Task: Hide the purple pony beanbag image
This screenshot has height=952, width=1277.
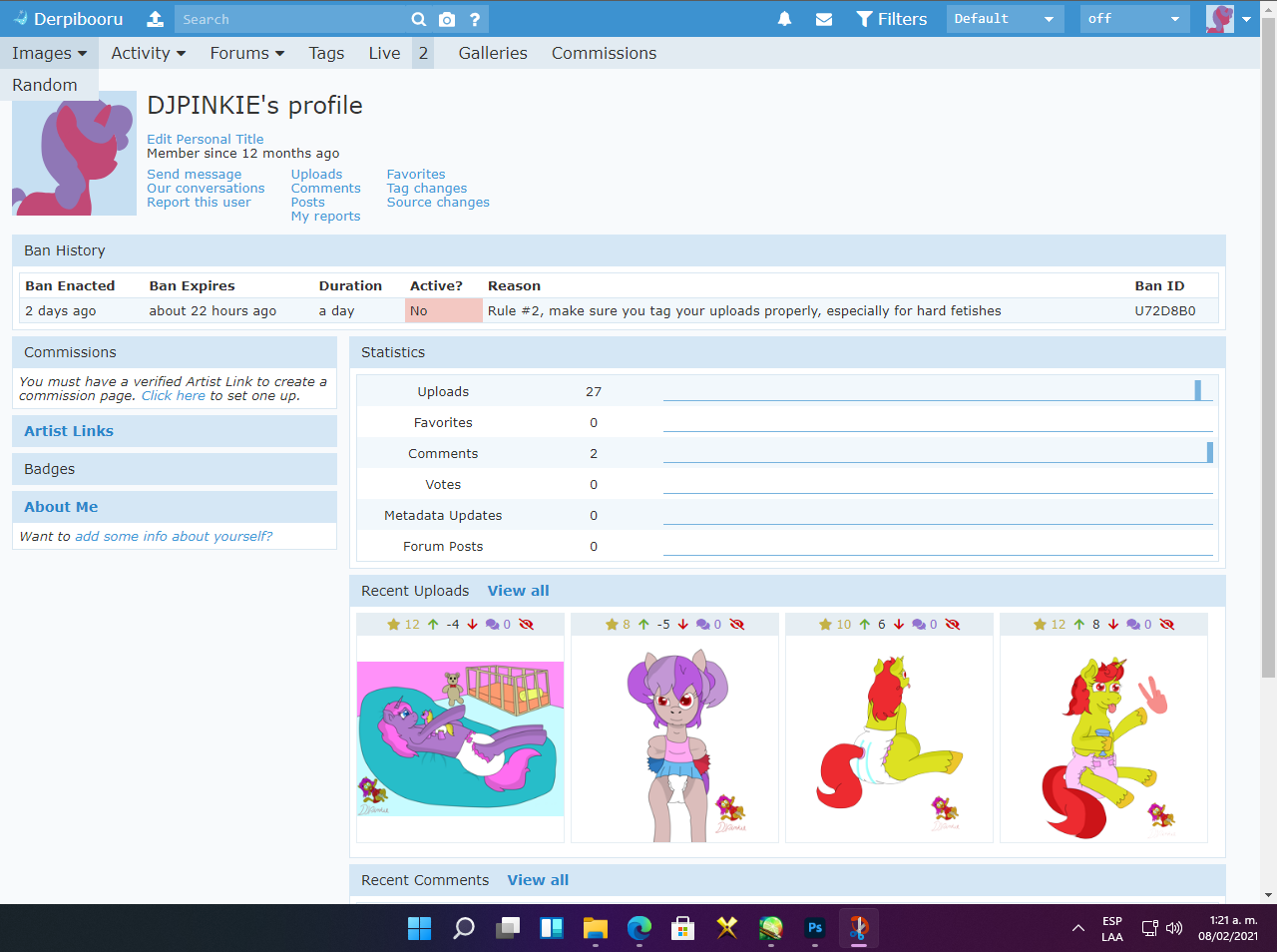Action: click(527, 625)
